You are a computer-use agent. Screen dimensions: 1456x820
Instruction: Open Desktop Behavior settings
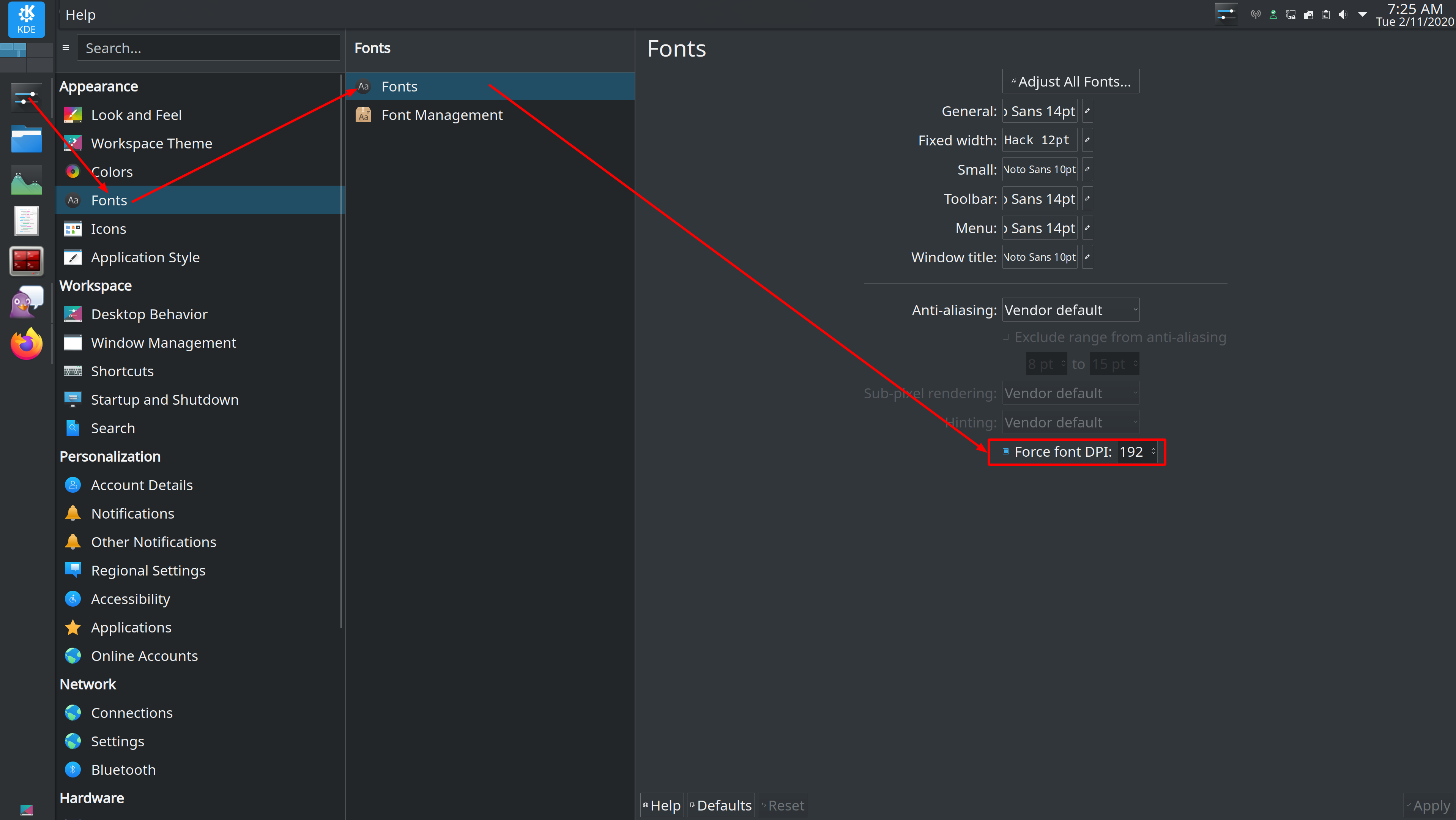[x=149, y=314]
